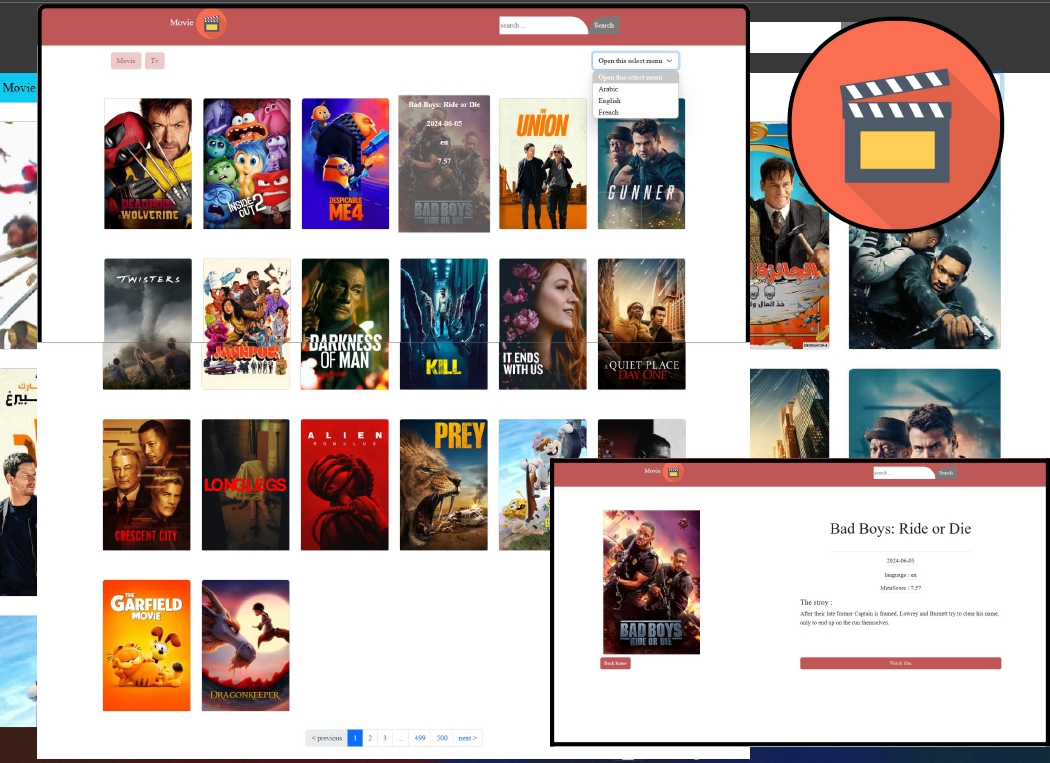
Task: Go to page 499 in pagination
Action: tap(420, 738)
